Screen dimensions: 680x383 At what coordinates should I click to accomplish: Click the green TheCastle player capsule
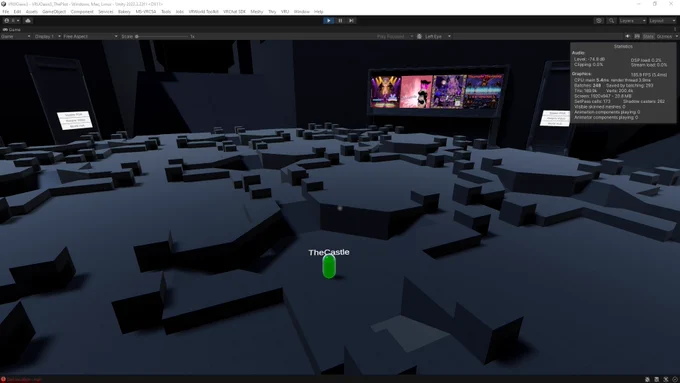[x=329, y=266]
